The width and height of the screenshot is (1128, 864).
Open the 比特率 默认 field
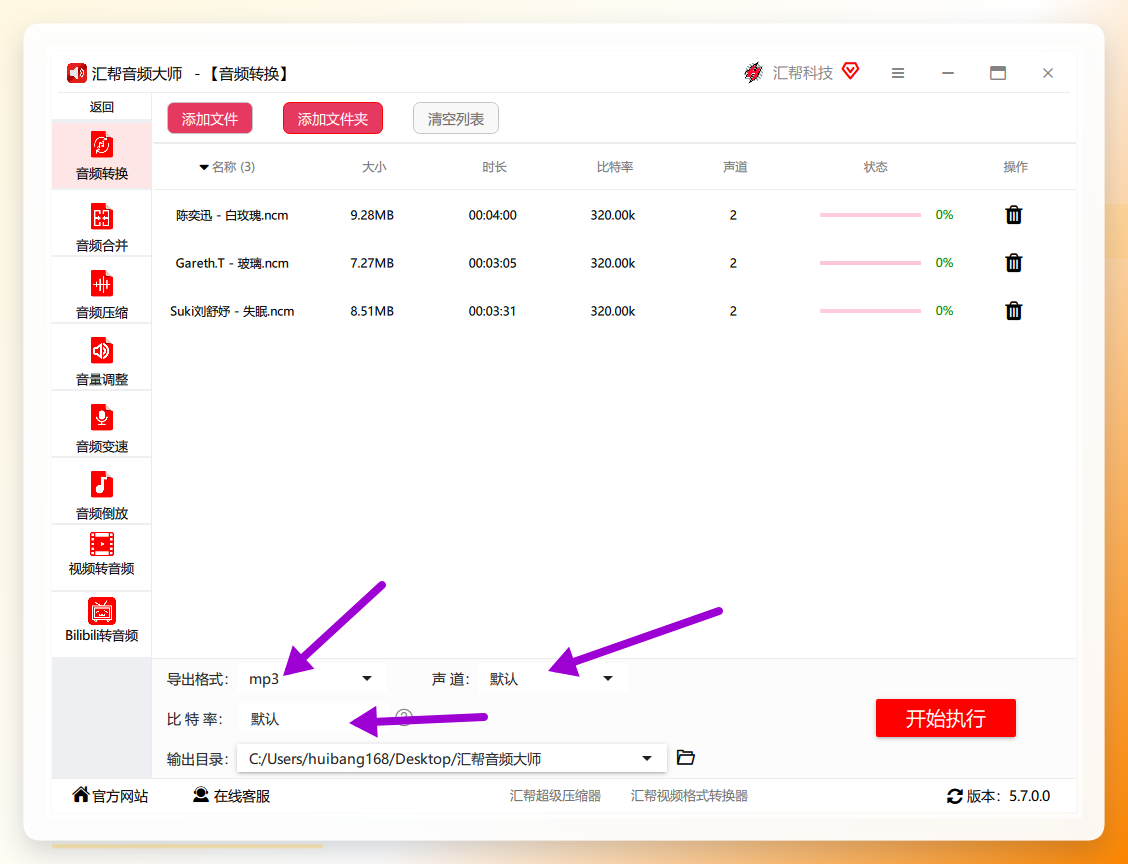pos(311,719)
